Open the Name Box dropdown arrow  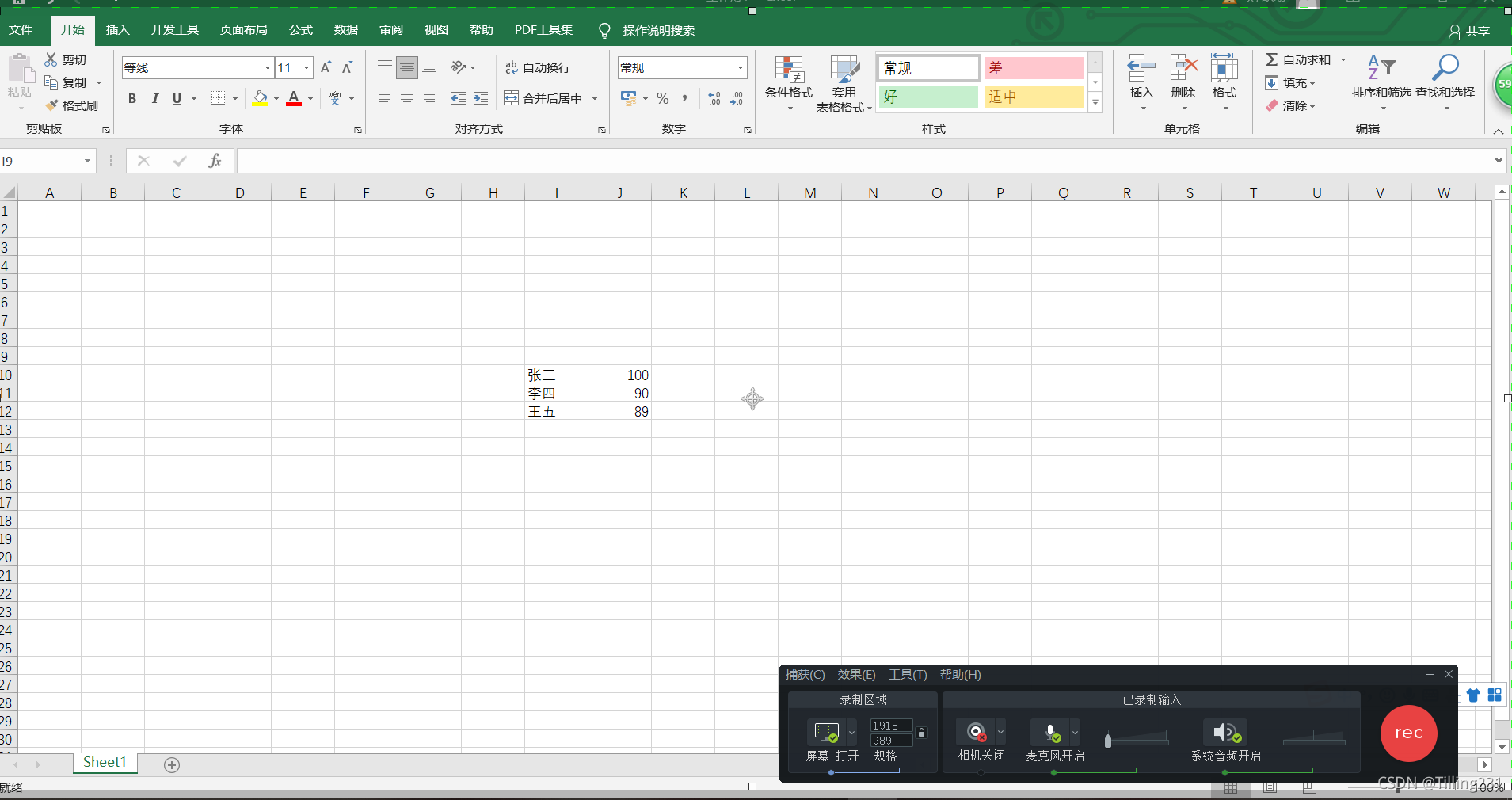pyautogui.click(x=87, y=161)
